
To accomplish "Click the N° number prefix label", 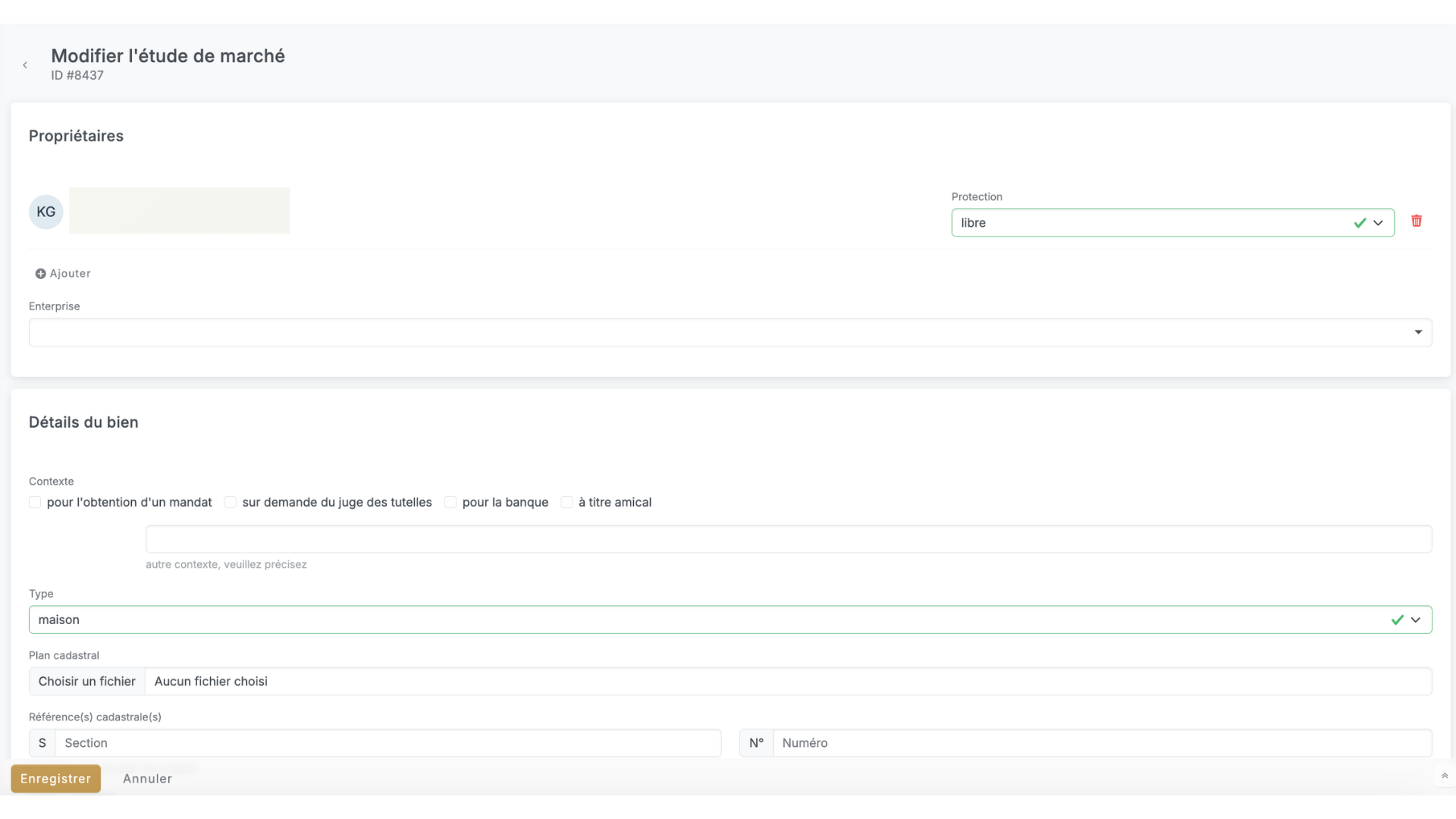I will pos(756,743).
